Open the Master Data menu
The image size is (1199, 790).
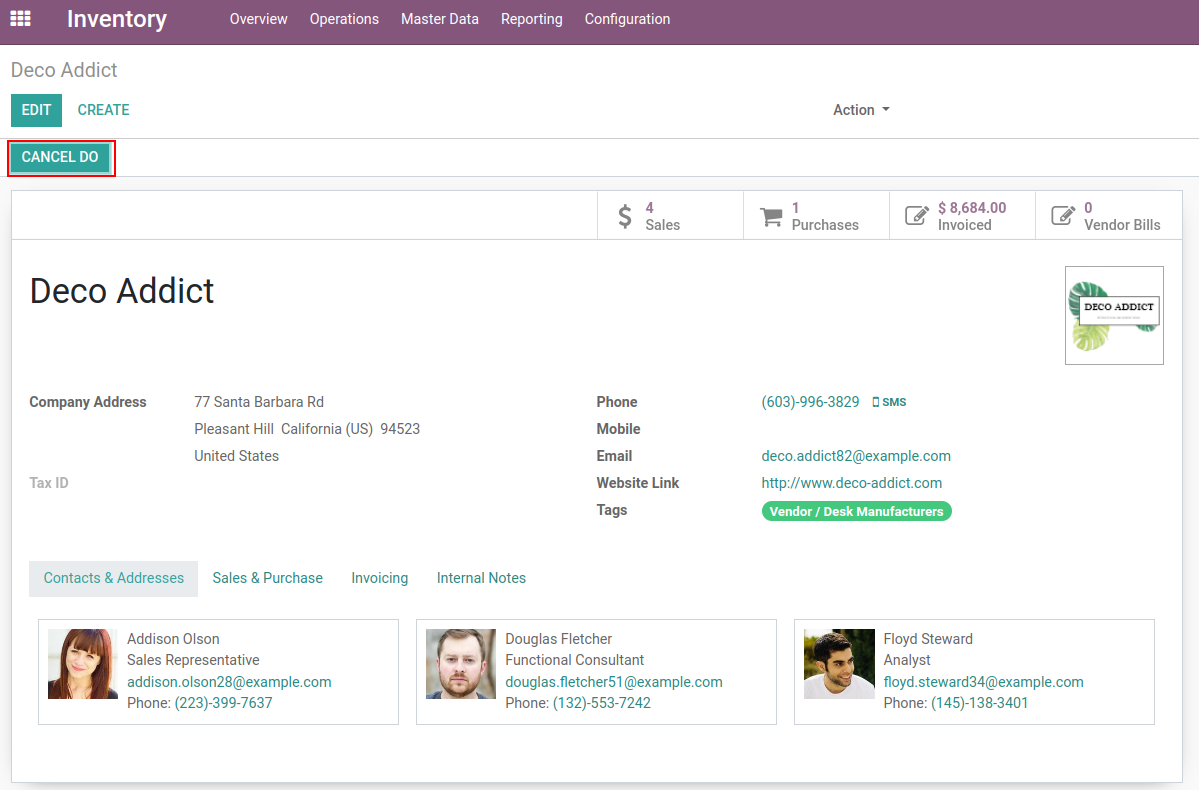tap(440, 19)
